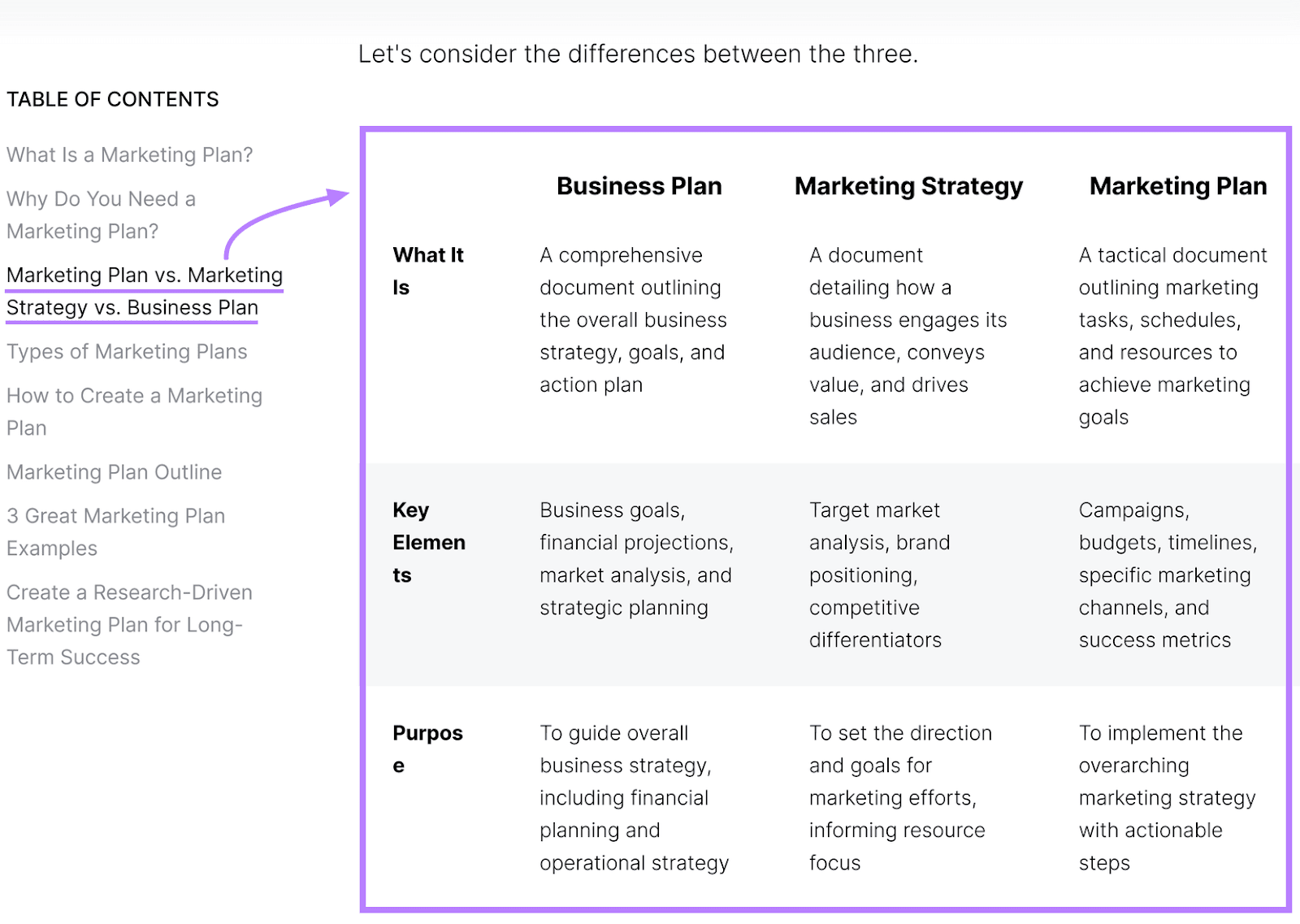Image resolution: width=1300 pixels, height=924 pixels.
Task: Click the "What It Is" row label
Action: point(428,271)
